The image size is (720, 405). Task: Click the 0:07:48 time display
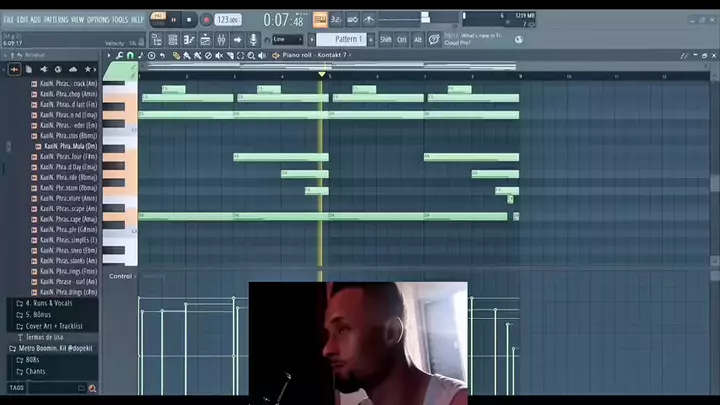(283, 20)
